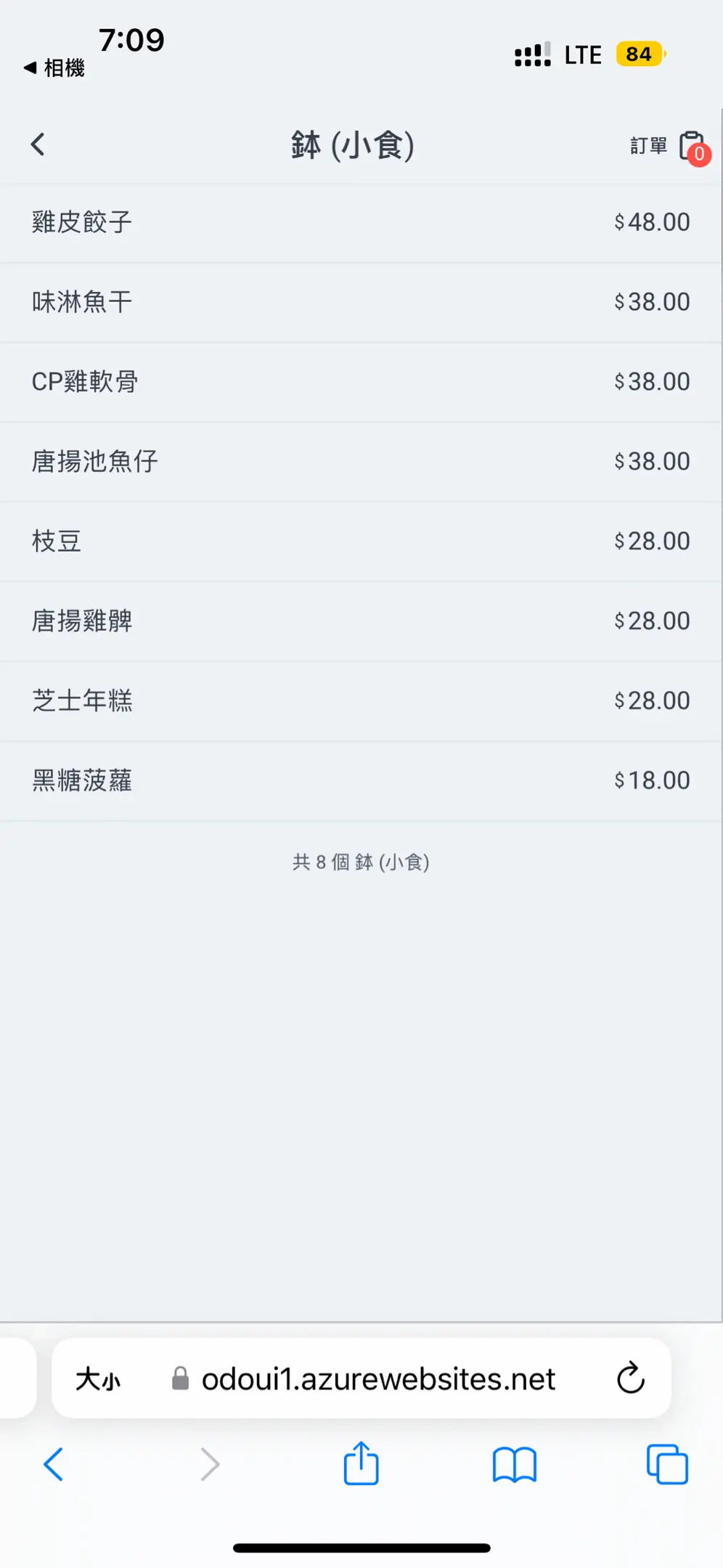This screenshot has height=1568, width=723.
Task: Go back with Safari's back arrow
Action: pyautogui.click(x=54, y=1464)
